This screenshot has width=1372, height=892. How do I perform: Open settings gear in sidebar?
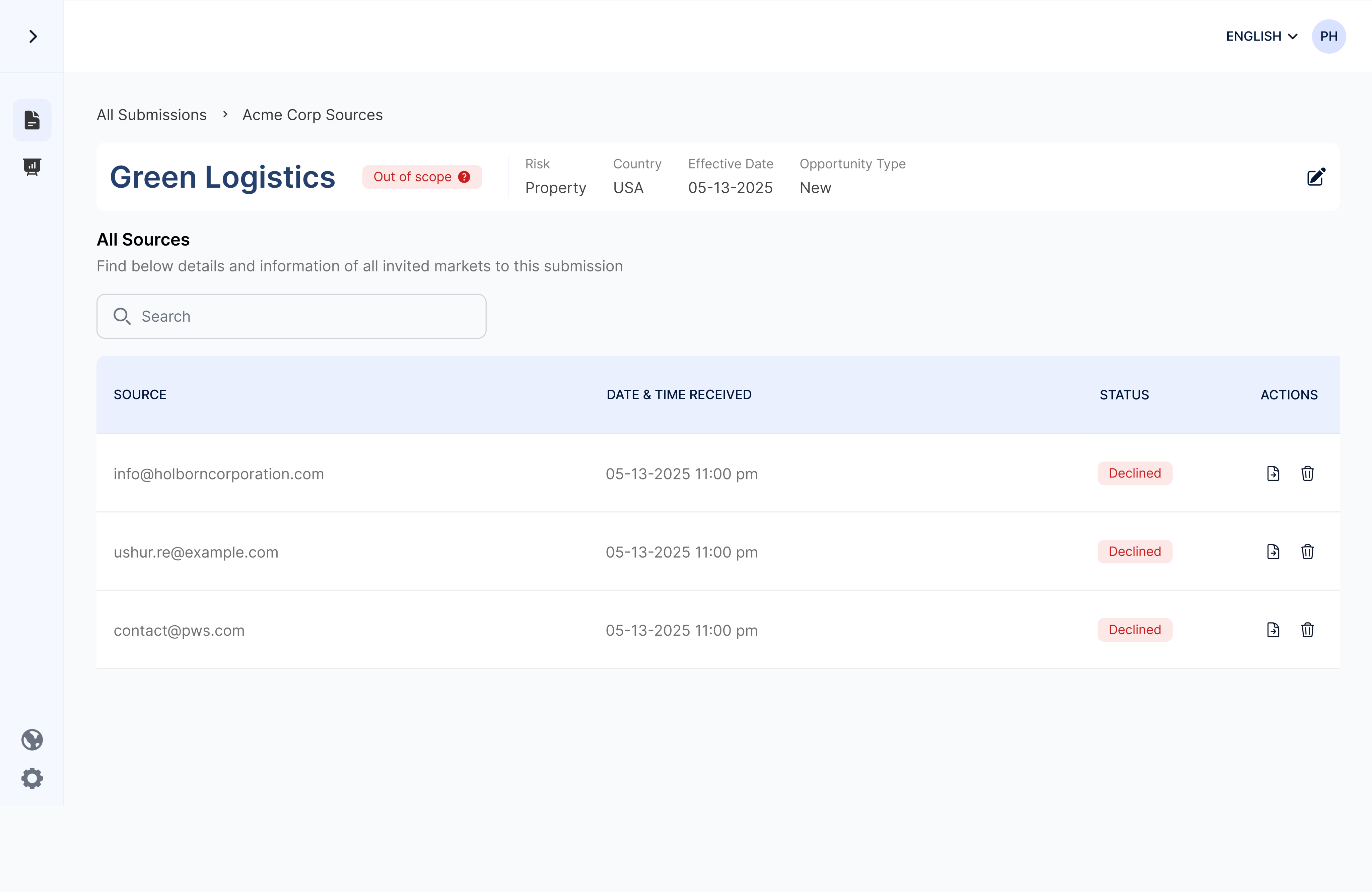(32, 778)
